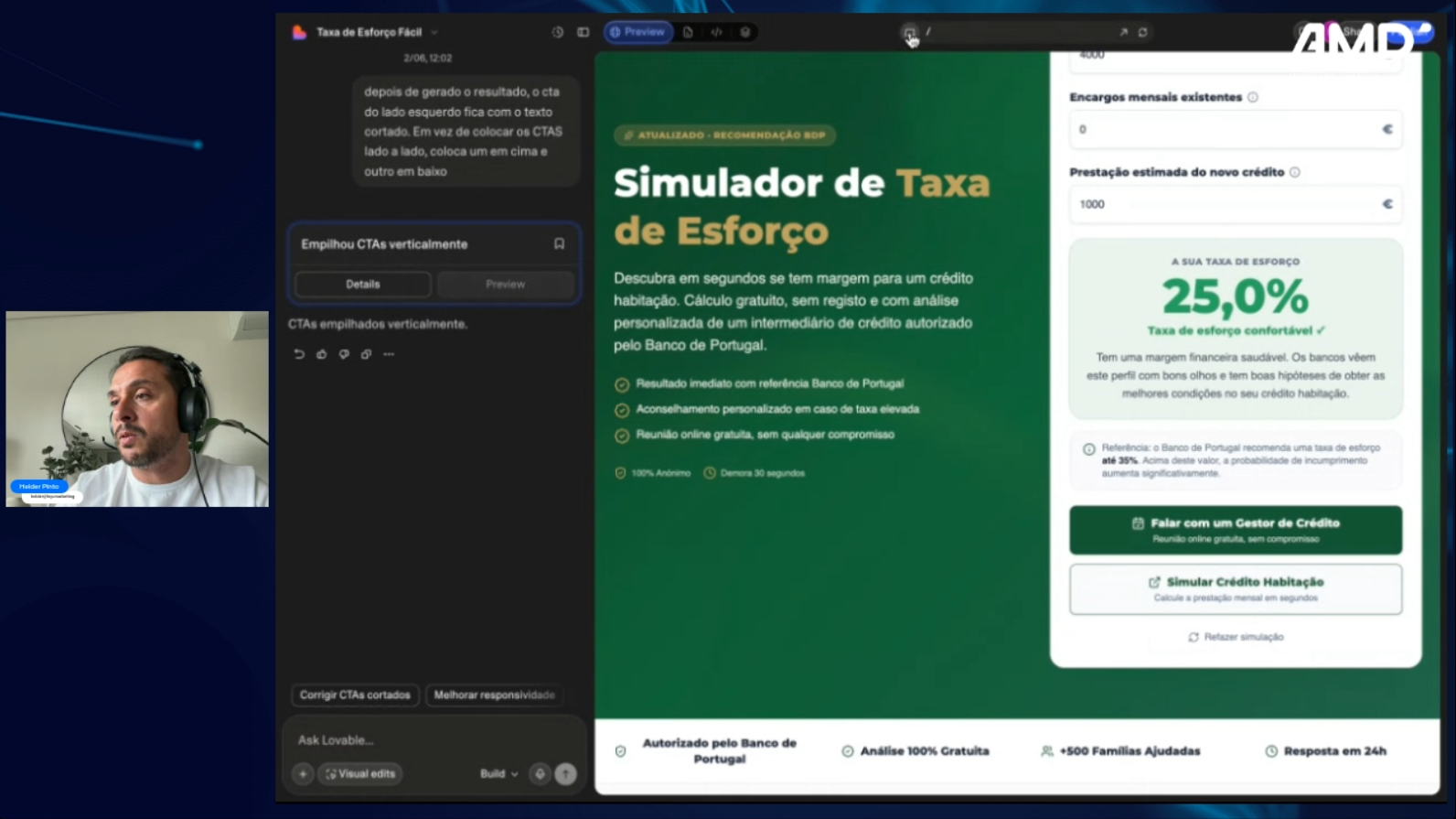Copy the reply message icon
The width and height of the screenshot is (1456, 819).
(x=366, y=354)
